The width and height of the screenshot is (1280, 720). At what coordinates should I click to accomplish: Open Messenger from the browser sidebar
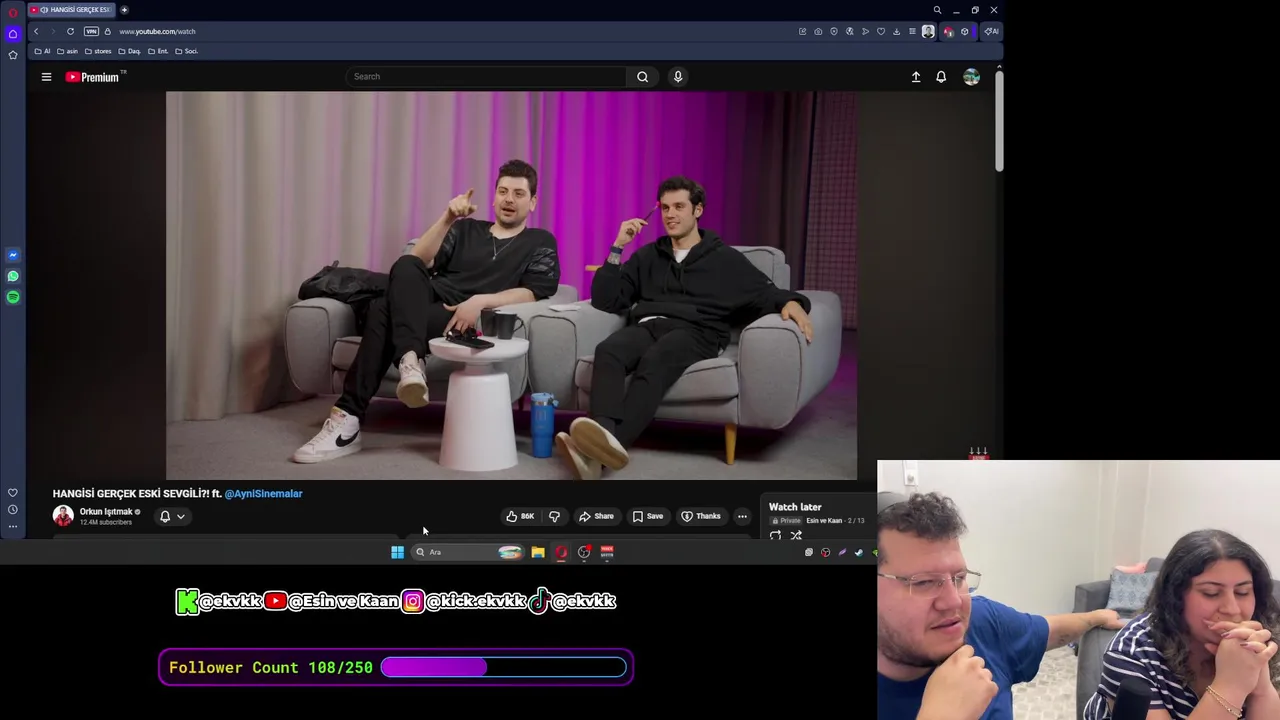pyautogui.click(x=13, y=255)
